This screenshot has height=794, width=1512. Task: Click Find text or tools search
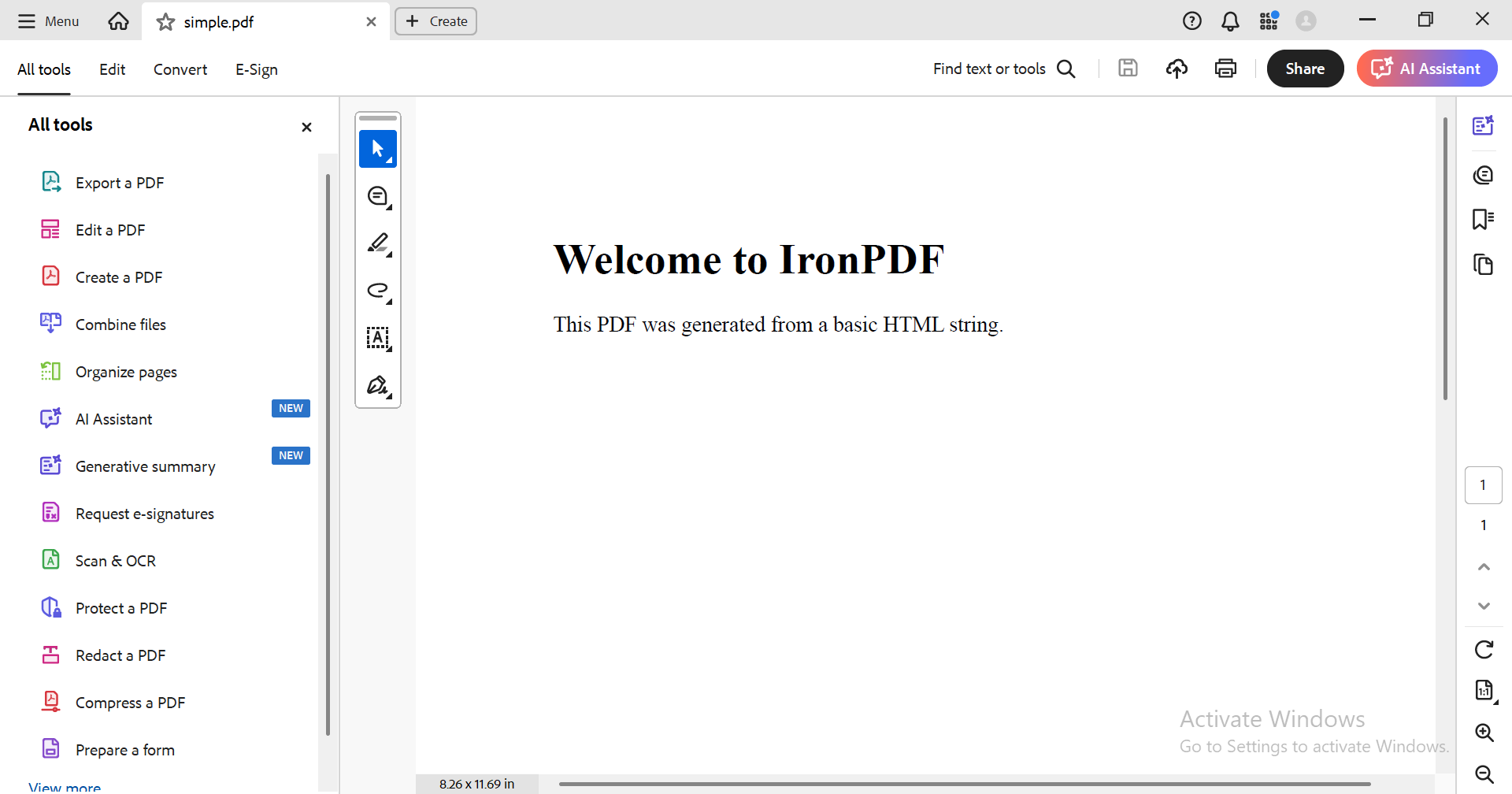pos(1004,69)
